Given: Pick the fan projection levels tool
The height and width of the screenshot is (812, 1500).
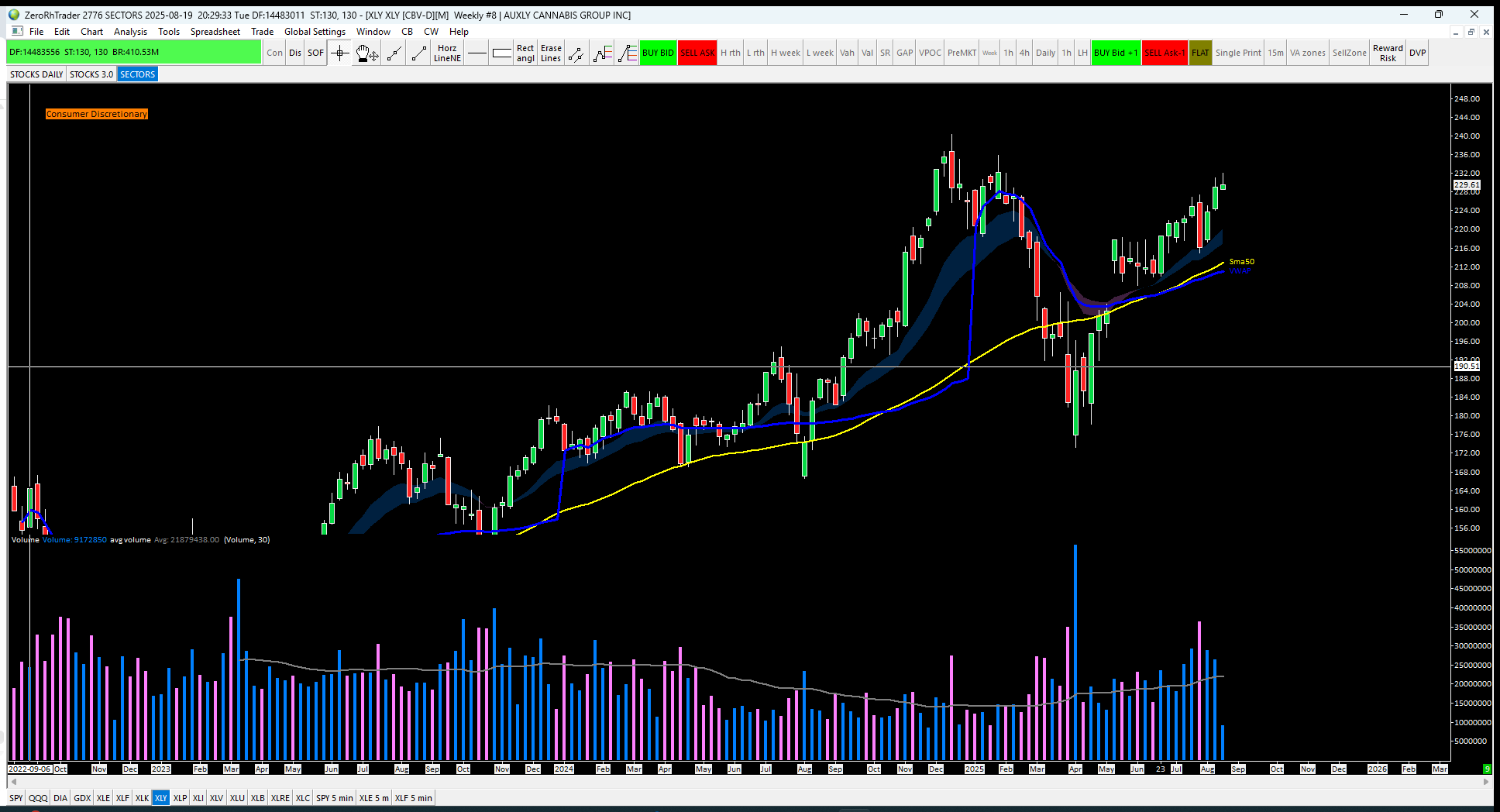Looking at the screenshot, I should coord(627,53).
